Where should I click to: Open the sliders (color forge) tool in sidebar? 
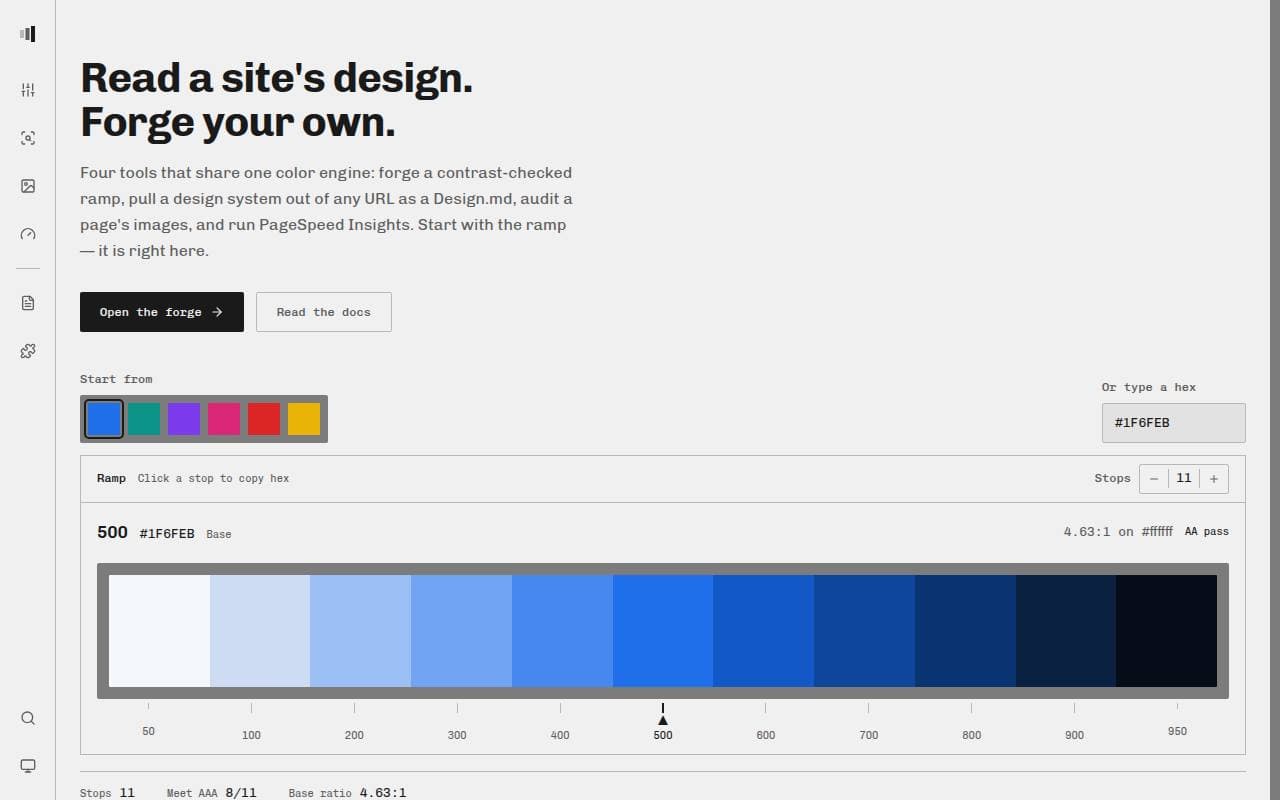[28, 90]
